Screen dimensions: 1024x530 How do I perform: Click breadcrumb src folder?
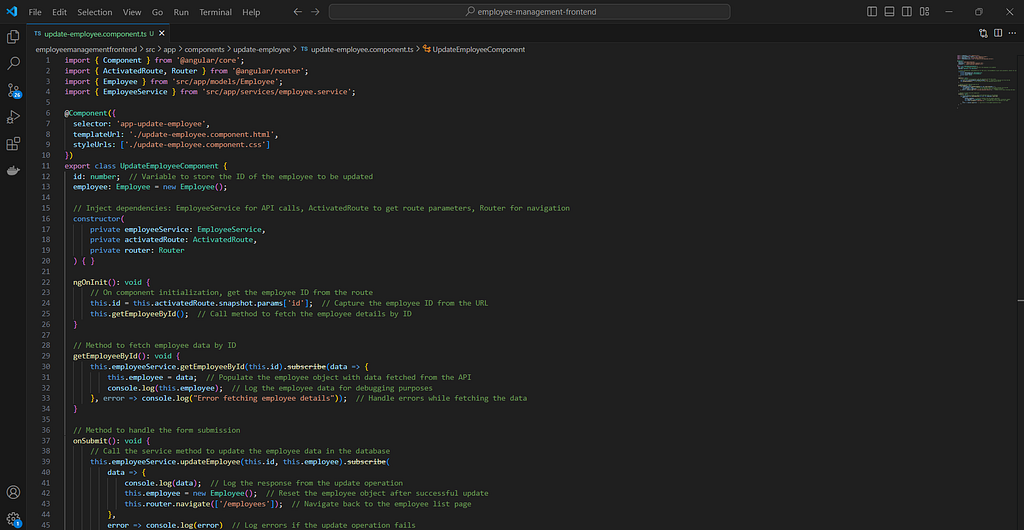pyautogui.click(x=150, y=49)
